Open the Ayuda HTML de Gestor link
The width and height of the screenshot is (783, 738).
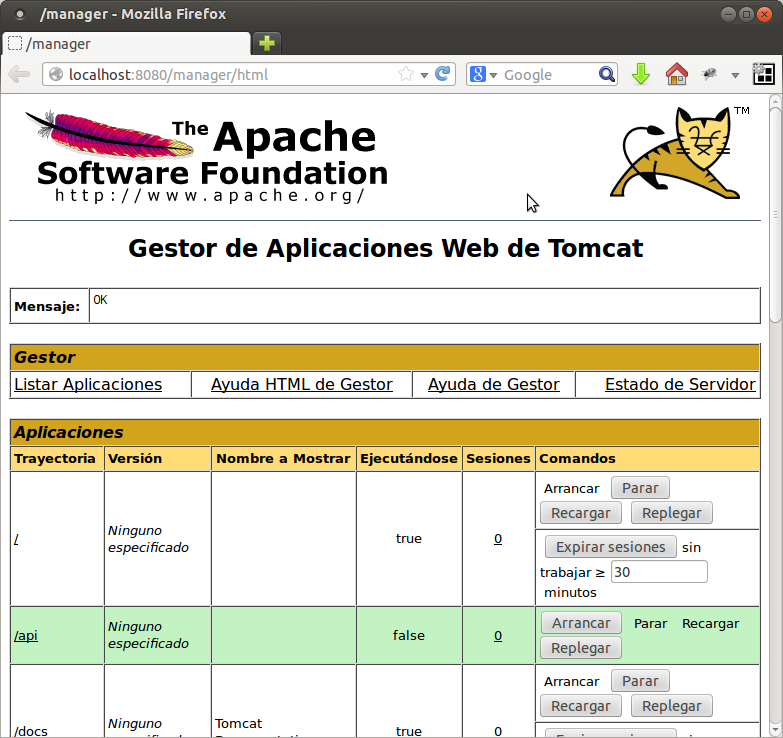(x=302, y=384)
